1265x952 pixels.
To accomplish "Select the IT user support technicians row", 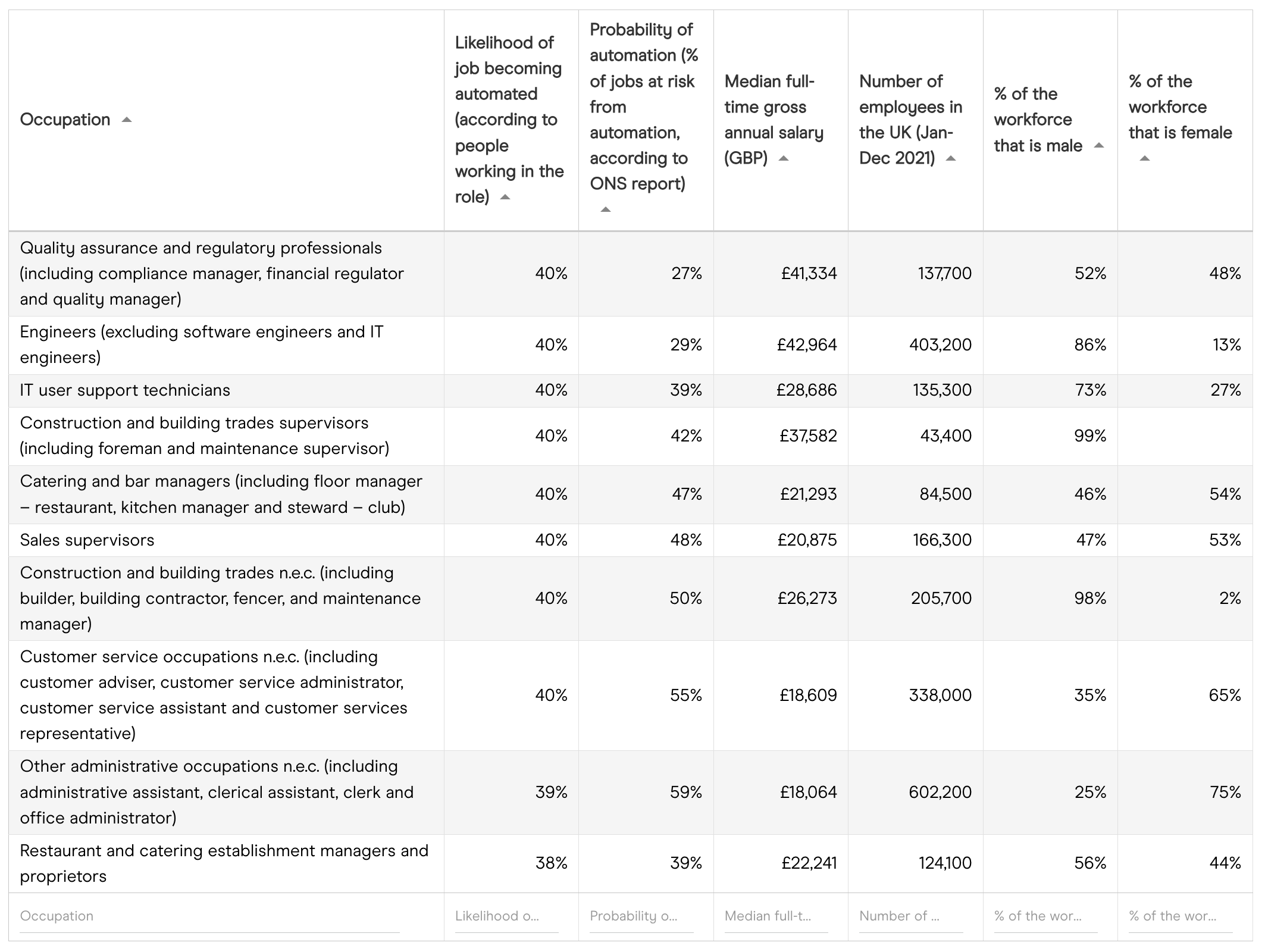I will (x=631, y=391).
